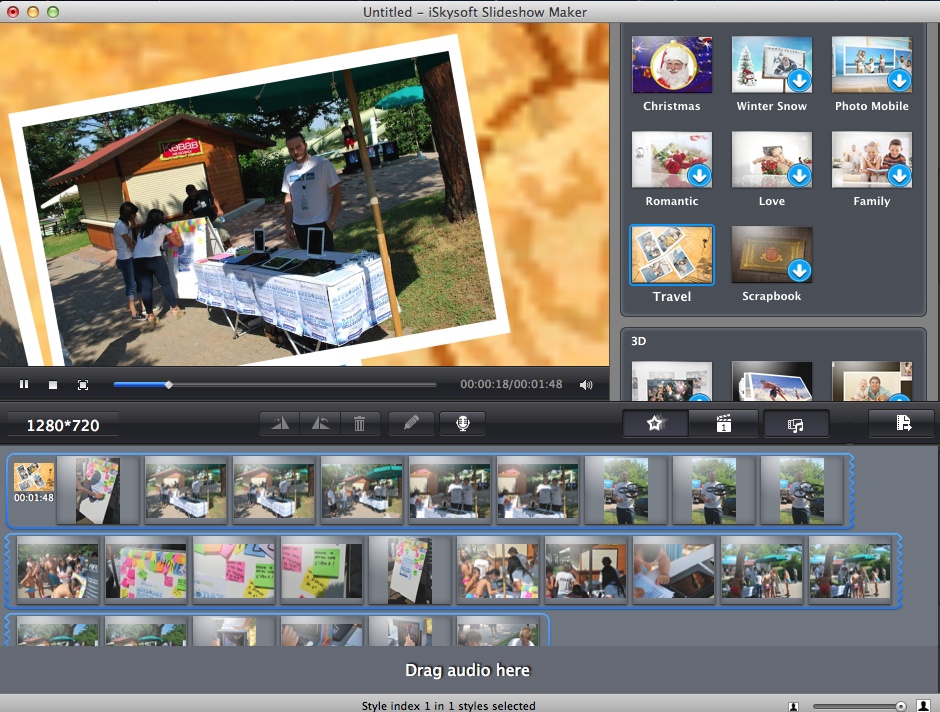Click the playback progress slider
Image resolution: width=940 pixels, height=712 pixels.
click(x=168, y=384)
